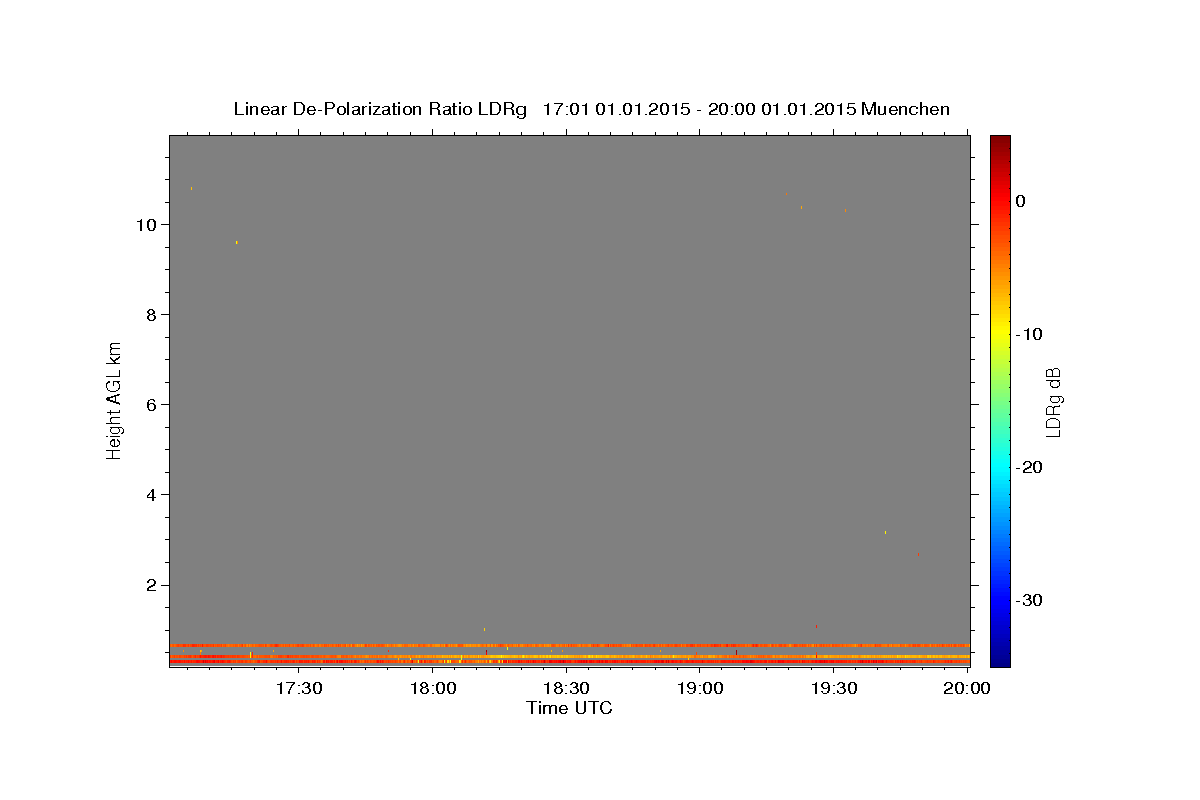Click the 17:30 time tick label
Viewport: 1200px width, 800px height.
[x=299, y=688]
